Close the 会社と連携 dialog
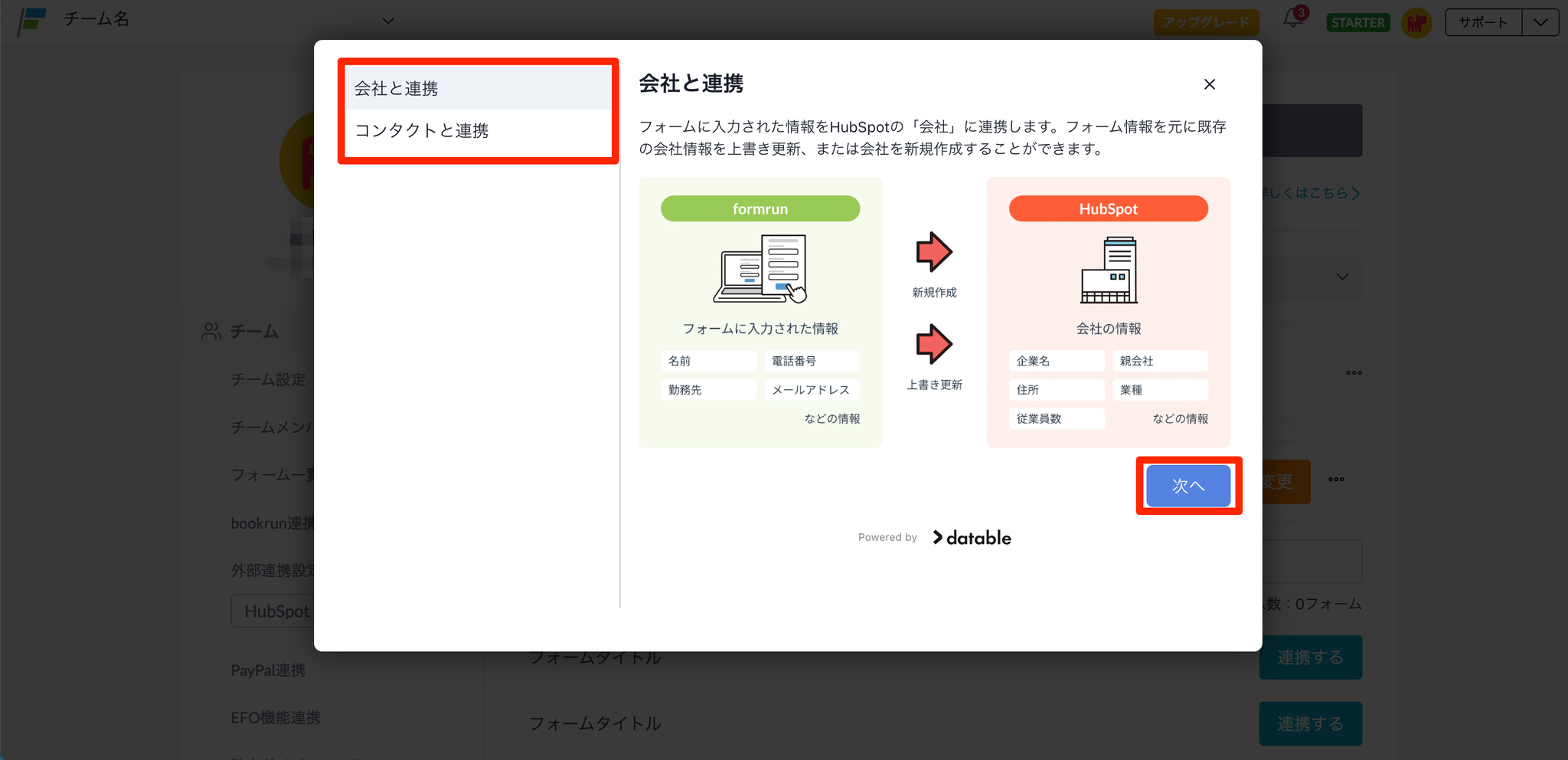The height and width of the screenshot is (760, 1568). point(1210,84)
